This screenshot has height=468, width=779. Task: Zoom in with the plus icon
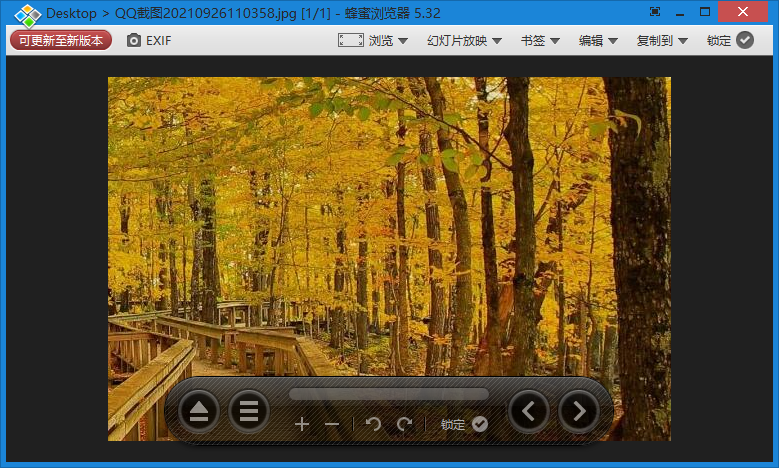click(302, 424)
